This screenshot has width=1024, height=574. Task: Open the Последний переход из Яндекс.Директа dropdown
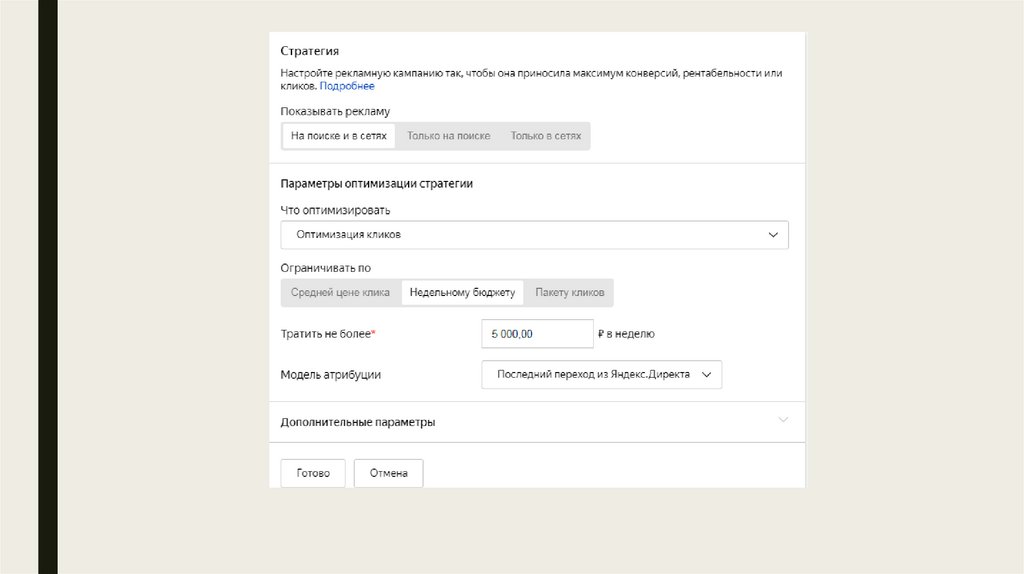pos(590,375)
